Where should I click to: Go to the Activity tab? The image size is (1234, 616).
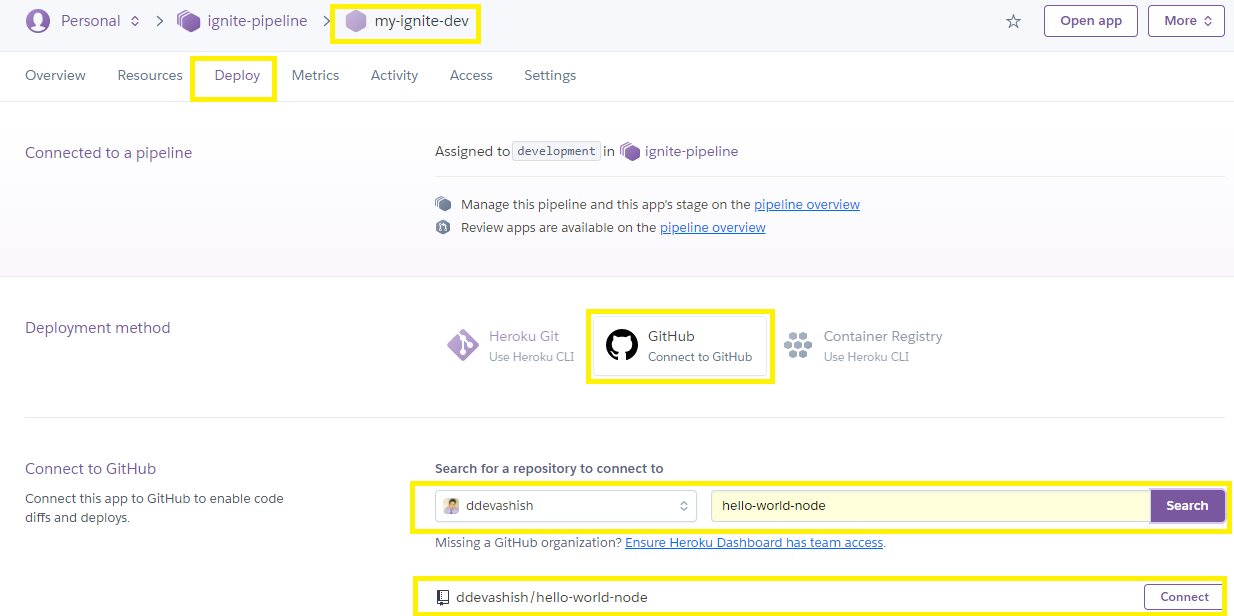pyautogui.click(x=394, y=75)
